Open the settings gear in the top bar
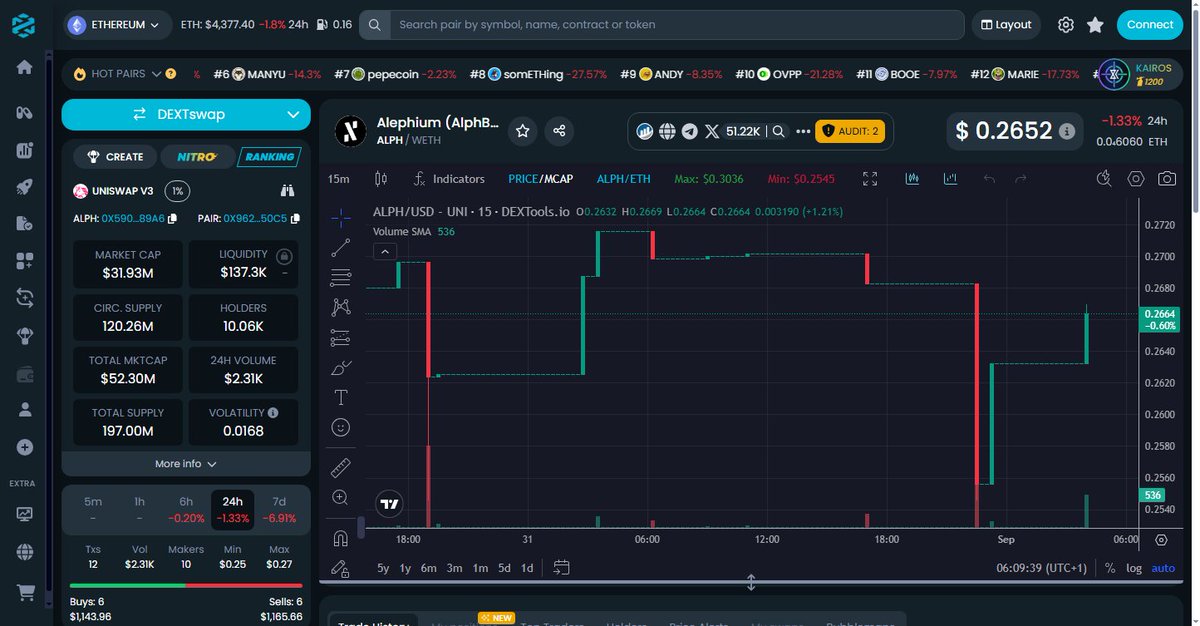The width and height of the screenshot is (1200, 626). [1066, 25]
